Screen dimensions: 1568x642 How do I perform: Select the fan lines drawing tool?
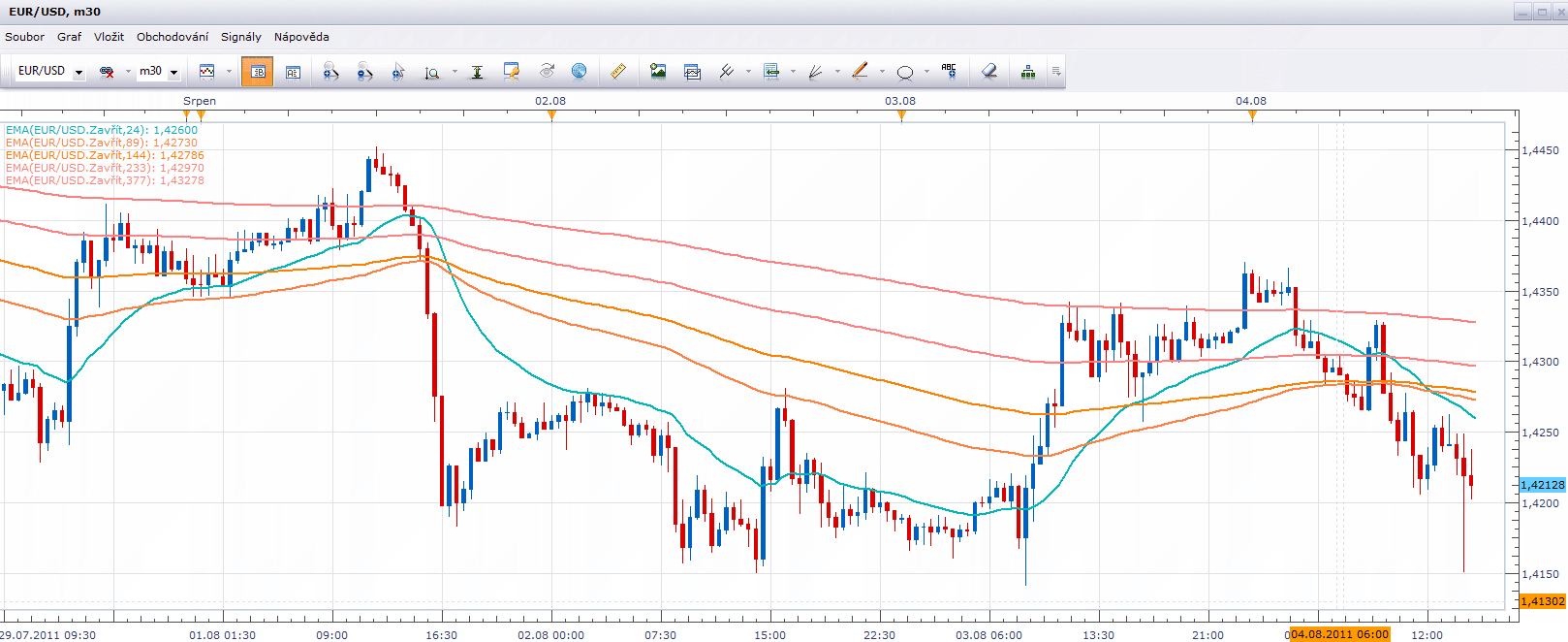pyautogui.click(x=815, y=72)
